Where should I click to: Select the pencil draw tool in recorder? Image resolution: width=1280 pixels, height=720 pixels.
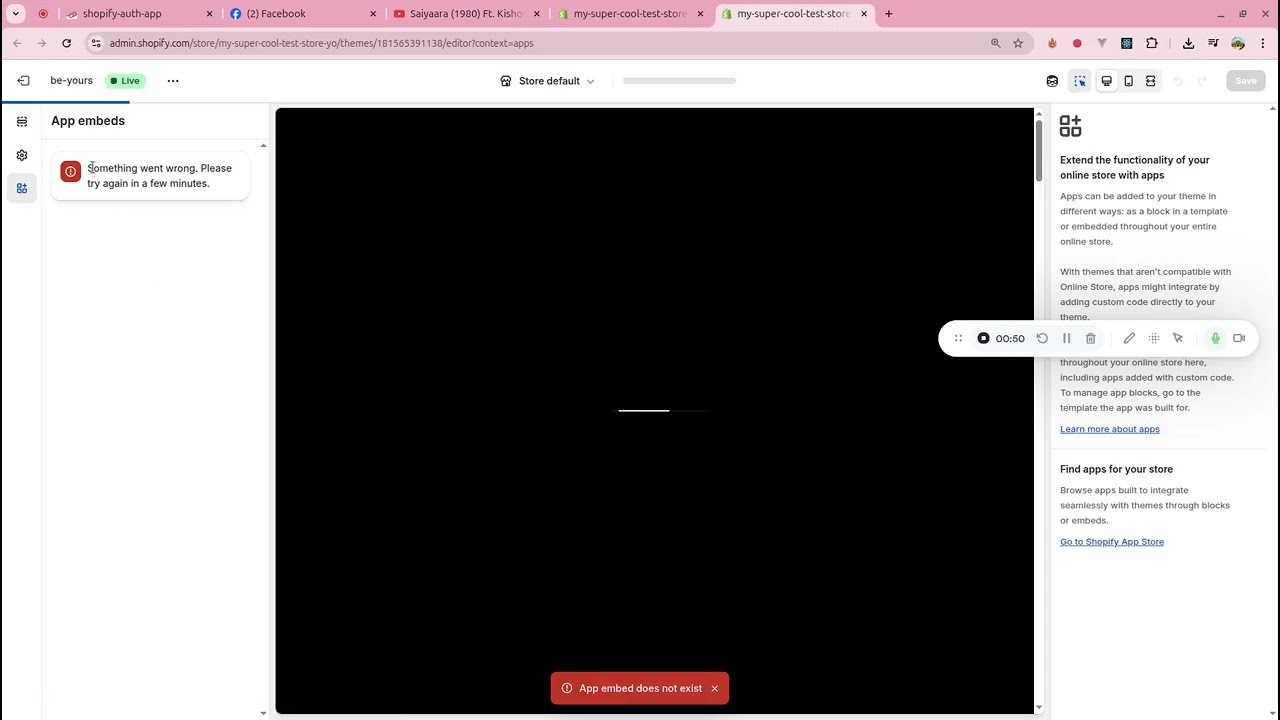[x=1129, y=338]
